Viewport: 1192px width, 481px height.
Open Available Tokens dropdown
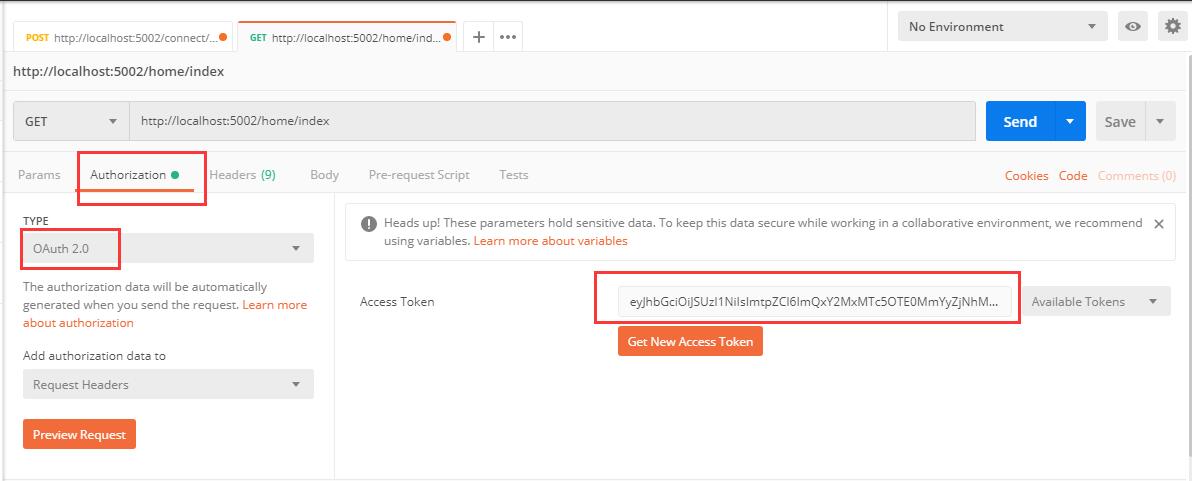tap(1095, 301)
